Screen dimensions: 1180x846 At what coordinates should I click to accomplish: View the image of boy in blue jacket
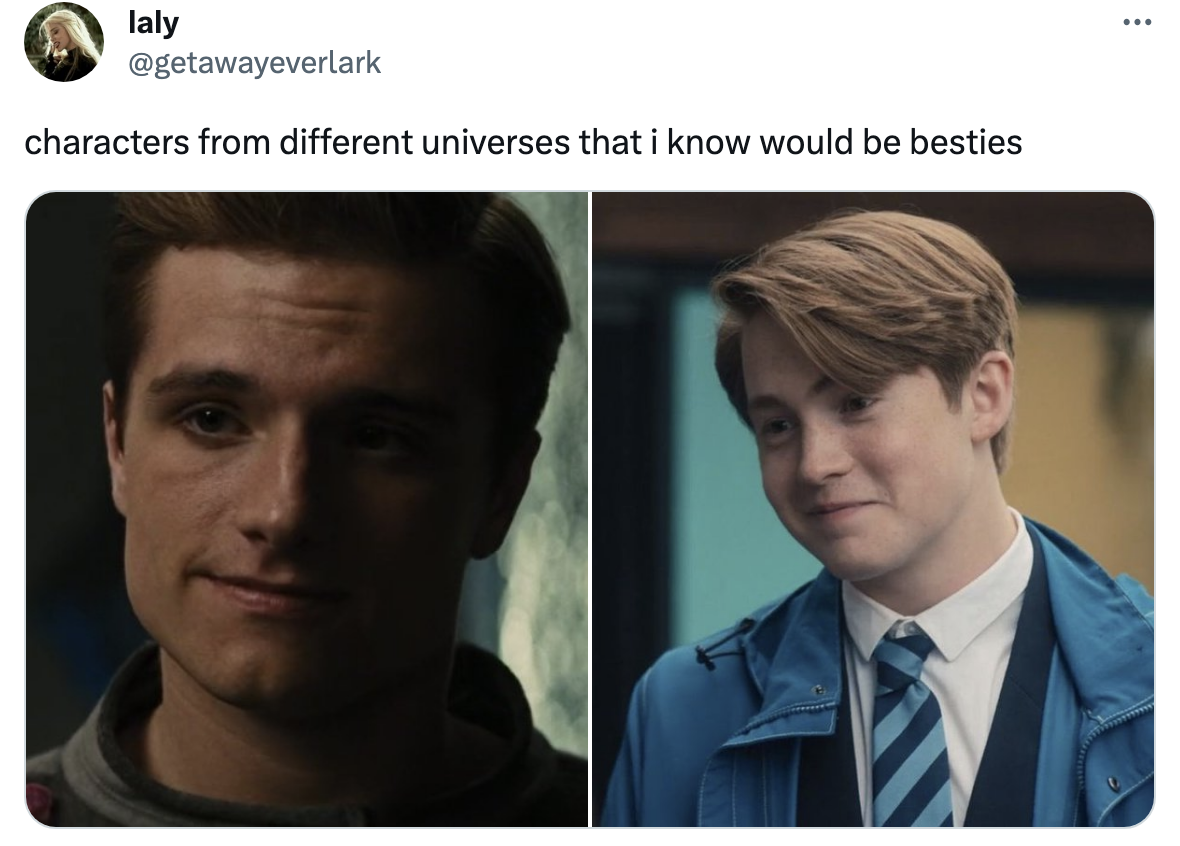[x=873, y=510]
